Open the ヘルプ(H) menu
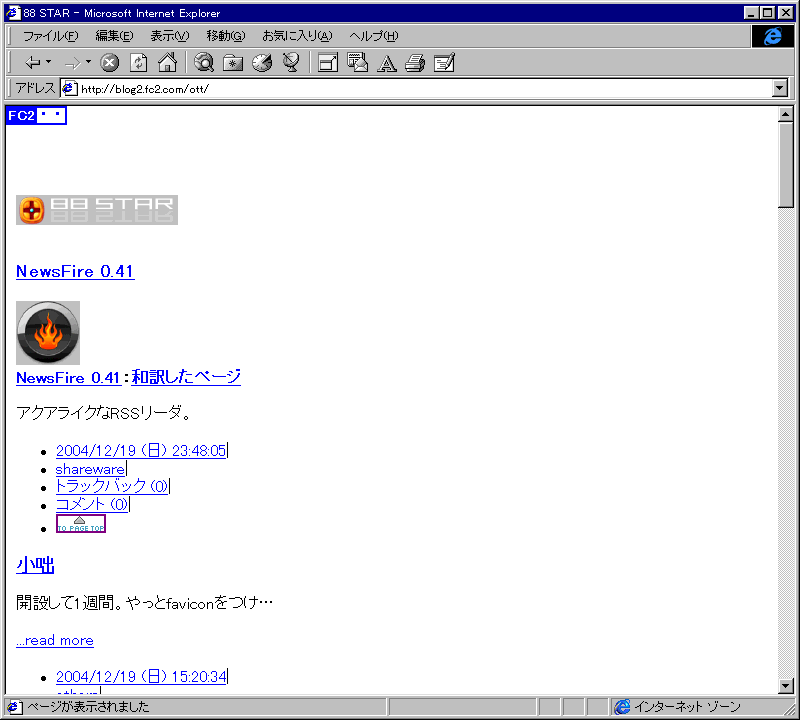800x720 pixels. (x=373, y=36)
